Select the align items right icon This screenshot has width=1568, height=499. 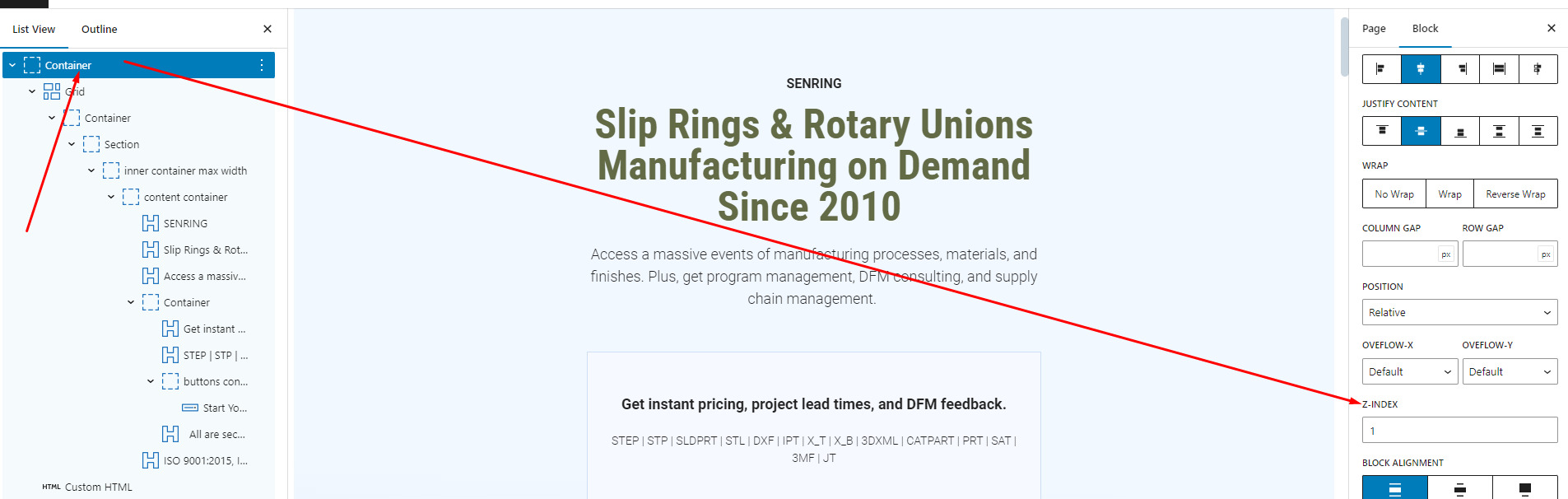pyautogui.click(x=1460, y=69)
